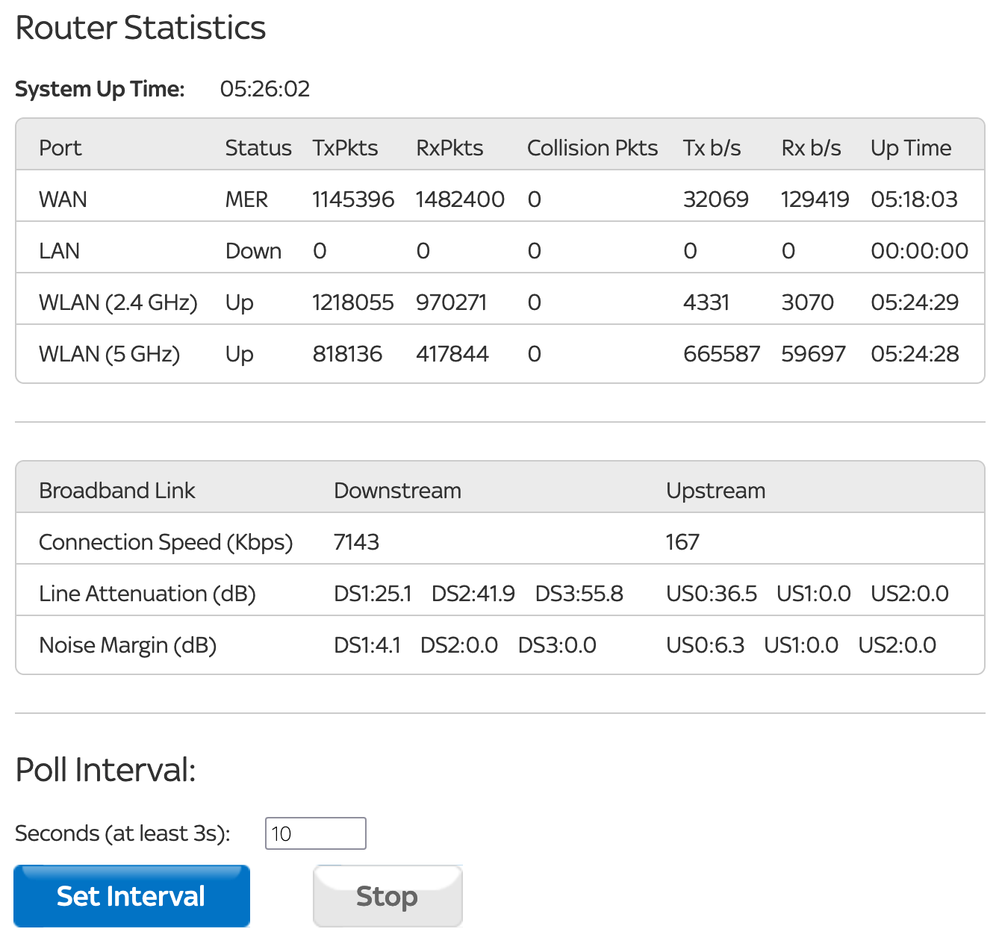This screenshot has width=999, height=944.
Task: Click the Upstream connection speed value 167
Action: (x=682, y=542)
